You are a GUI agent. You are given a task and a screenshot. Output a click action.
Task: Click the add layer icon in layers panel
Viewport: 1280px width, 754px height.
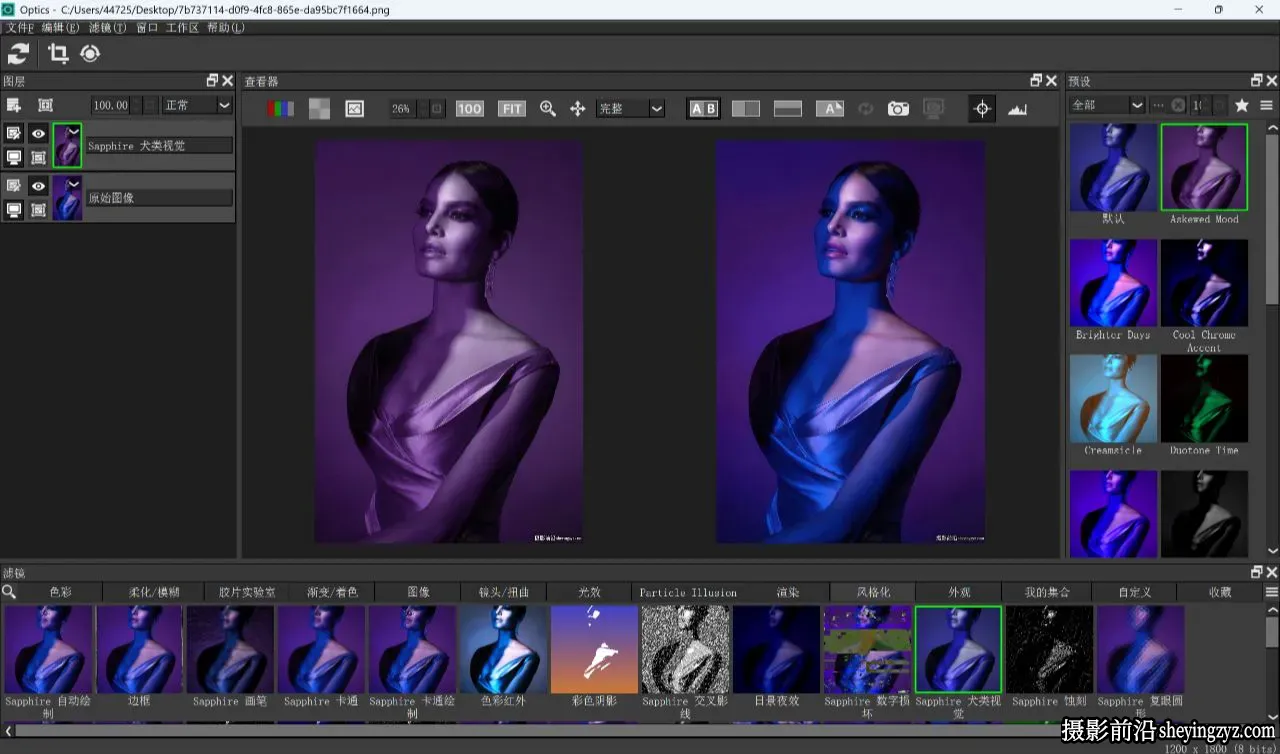point(14,105)
